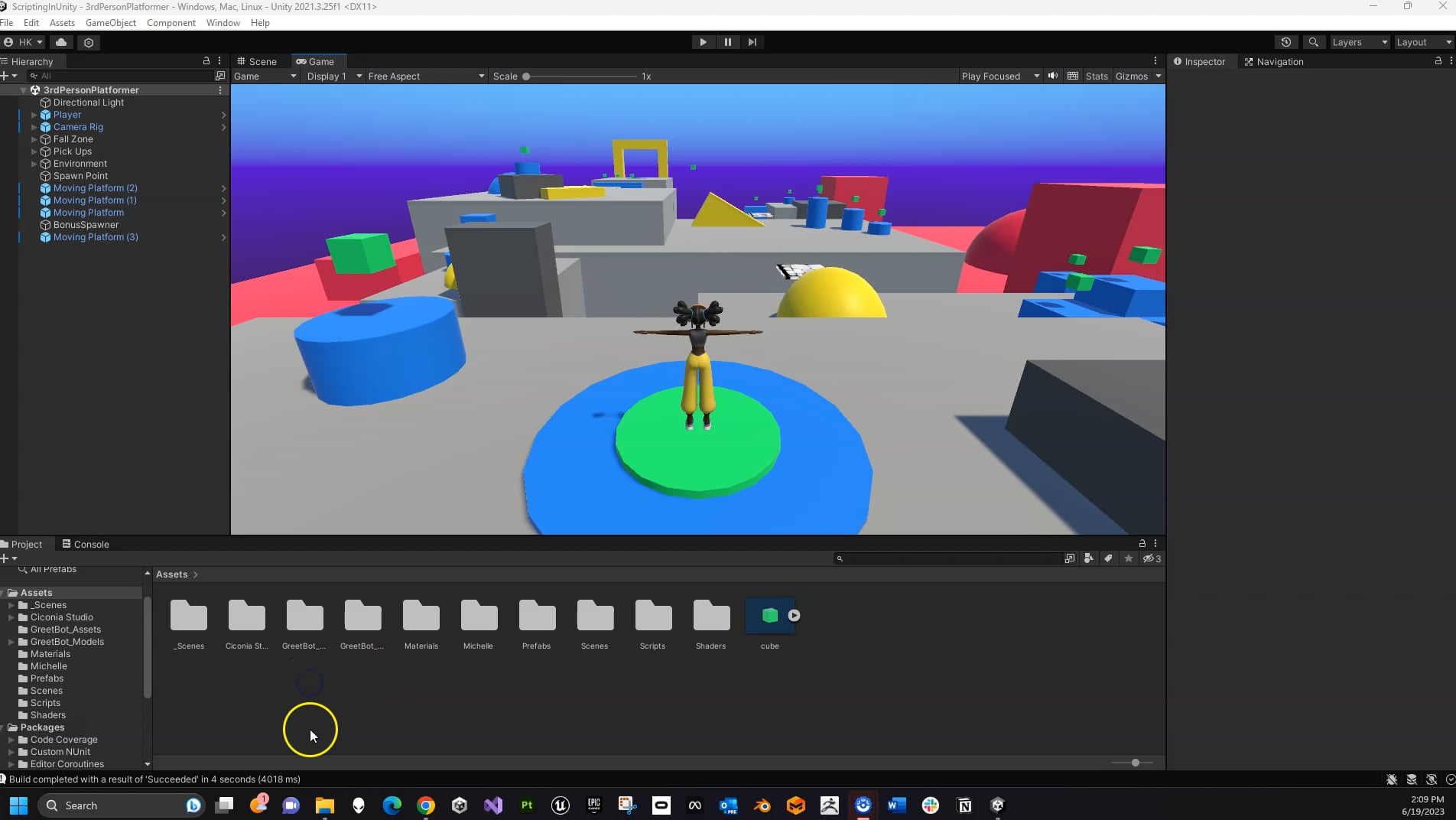Click the tag filter icon in Project search

[x=1108, y=559]
